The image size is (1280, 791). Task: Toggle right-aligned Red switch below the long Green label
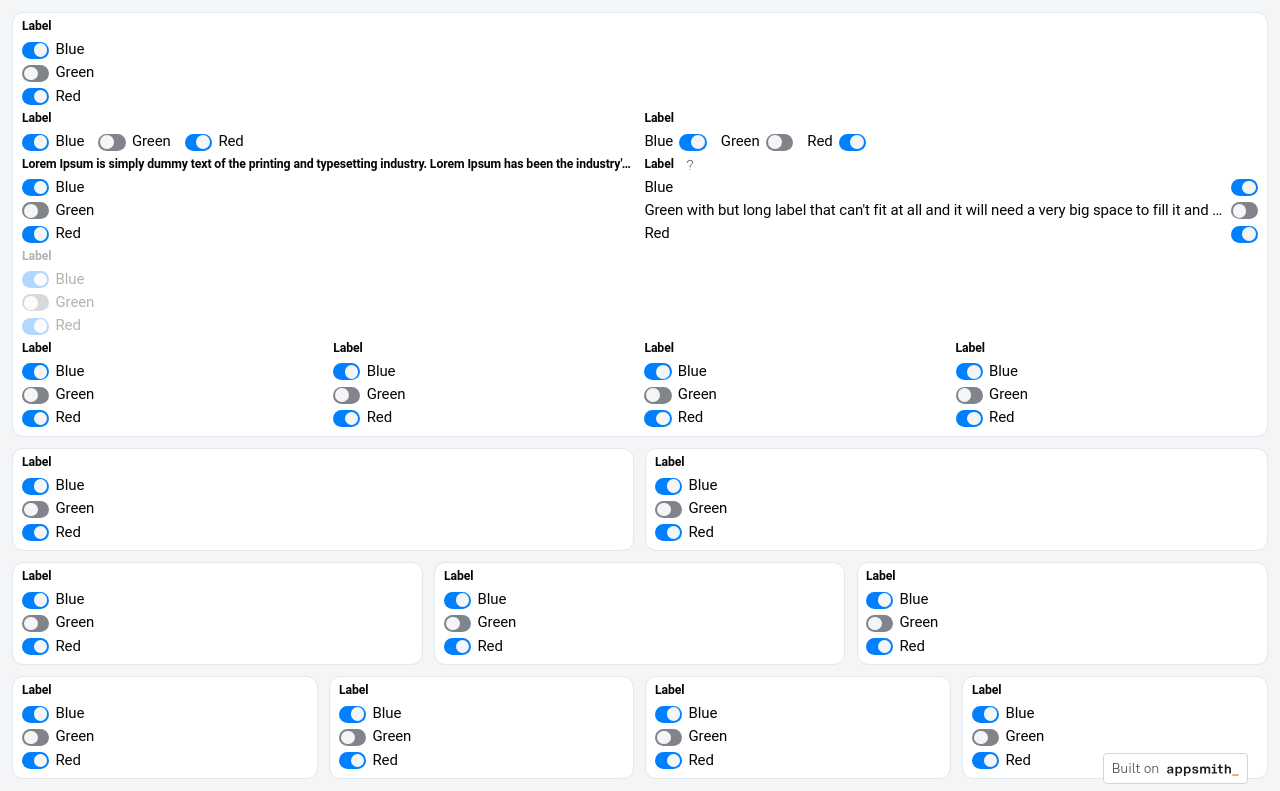pos(1244,234)
